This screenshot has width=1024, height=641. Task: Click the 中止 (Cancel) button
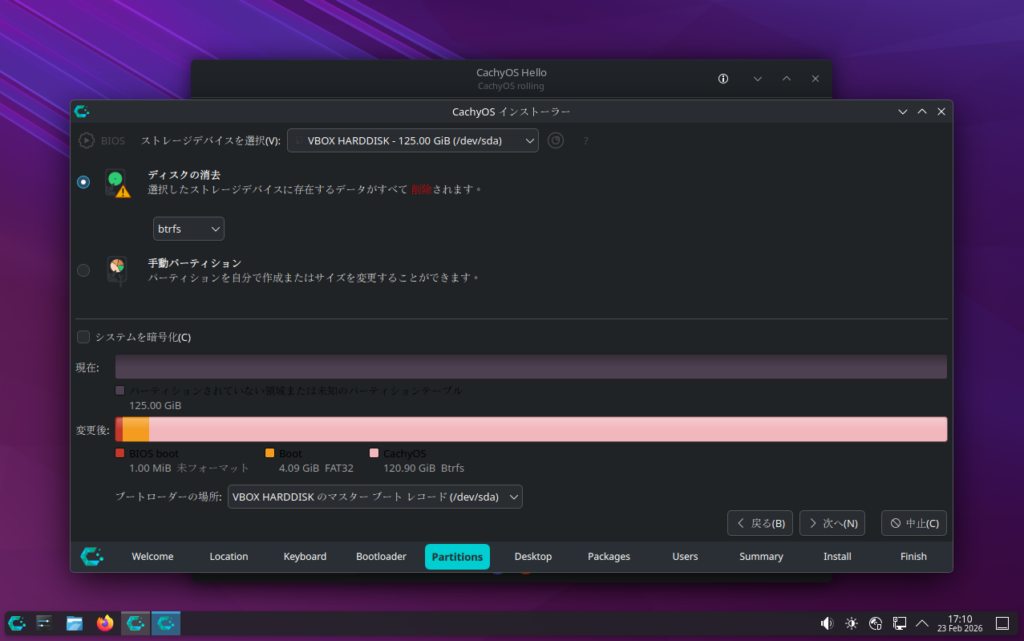913,523
